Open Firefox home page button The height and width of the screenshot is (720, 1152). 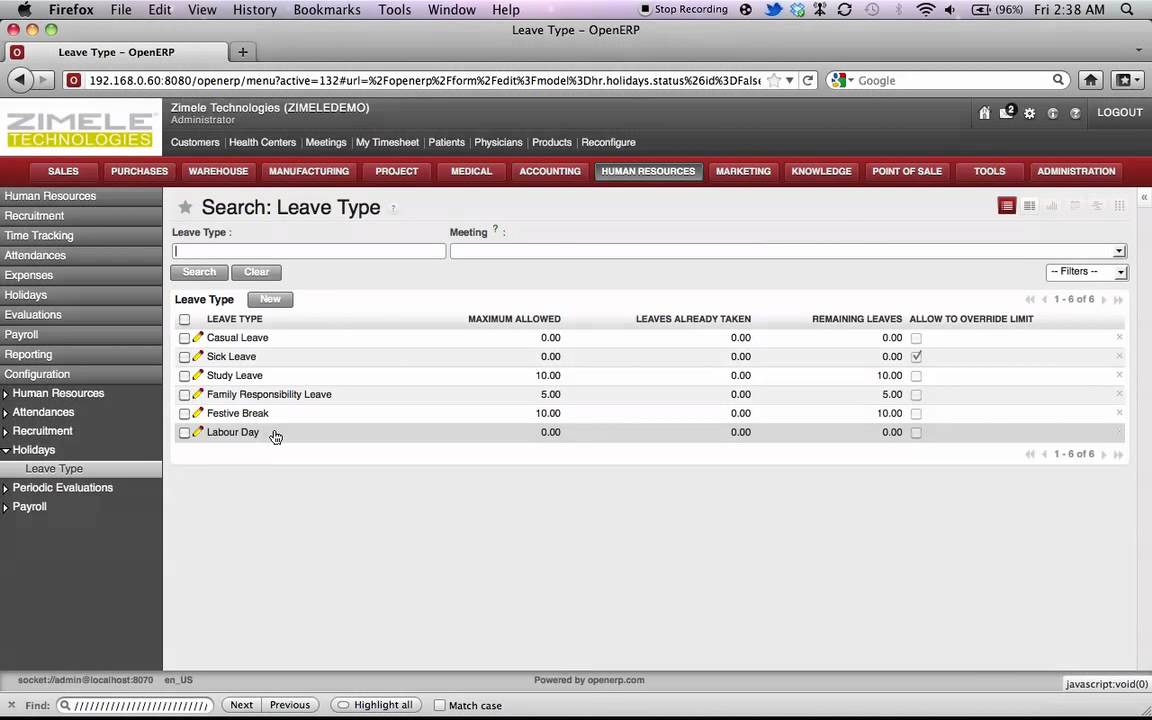1090,80
